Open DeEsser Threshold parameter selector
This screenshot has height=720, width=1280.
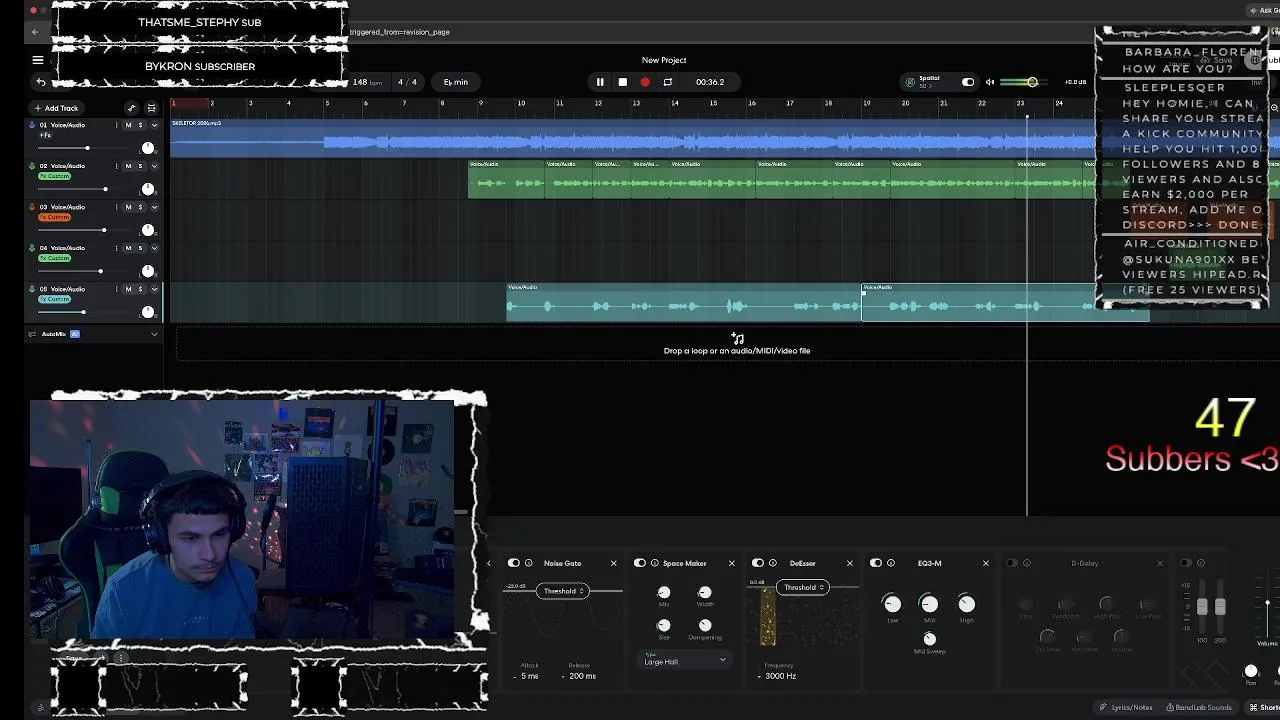point(803,587)
